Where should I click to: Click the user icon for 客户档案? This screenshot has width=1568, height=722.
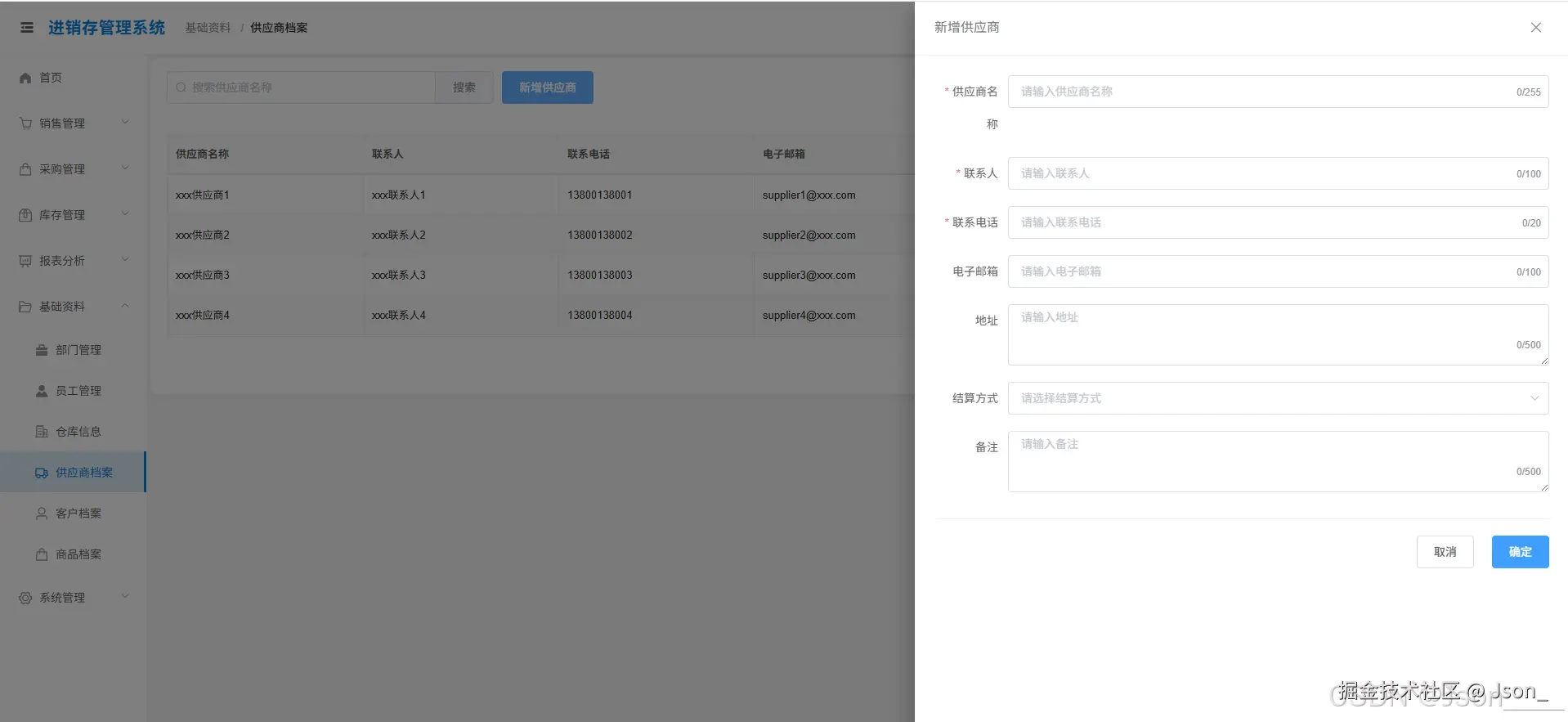tap(42, 513)
